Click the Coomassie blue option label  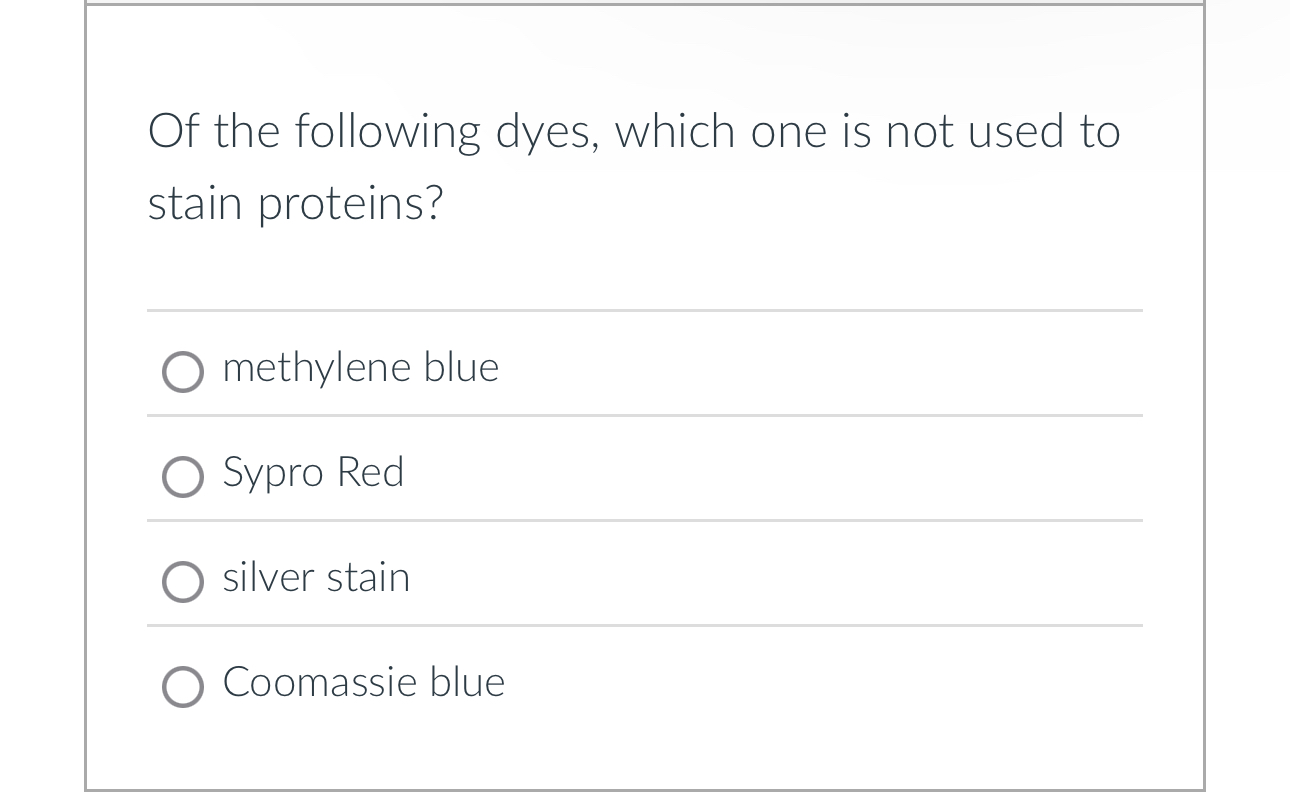tap(363, 682)
